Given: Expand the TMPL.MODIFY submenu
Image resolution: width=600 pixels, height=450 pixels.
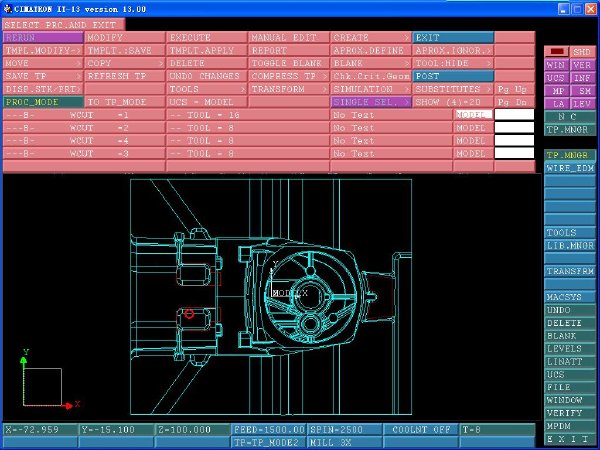Looking at the screenshot, I should point(43,51).
